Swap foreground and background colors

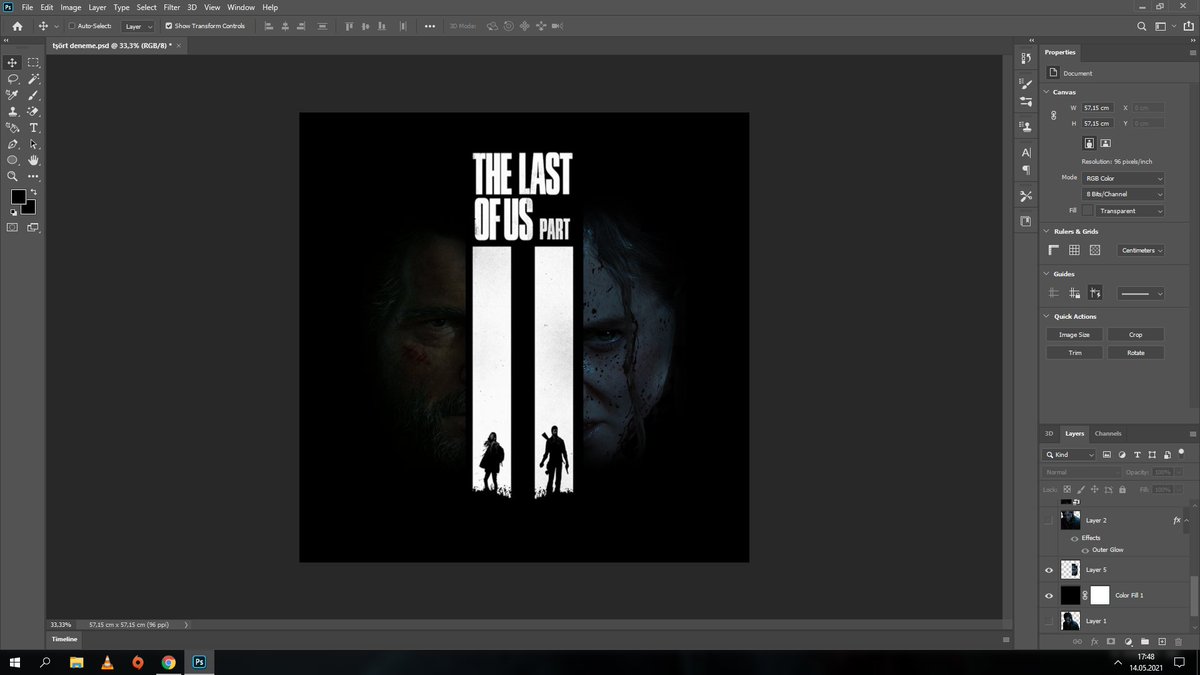[33, 191]
